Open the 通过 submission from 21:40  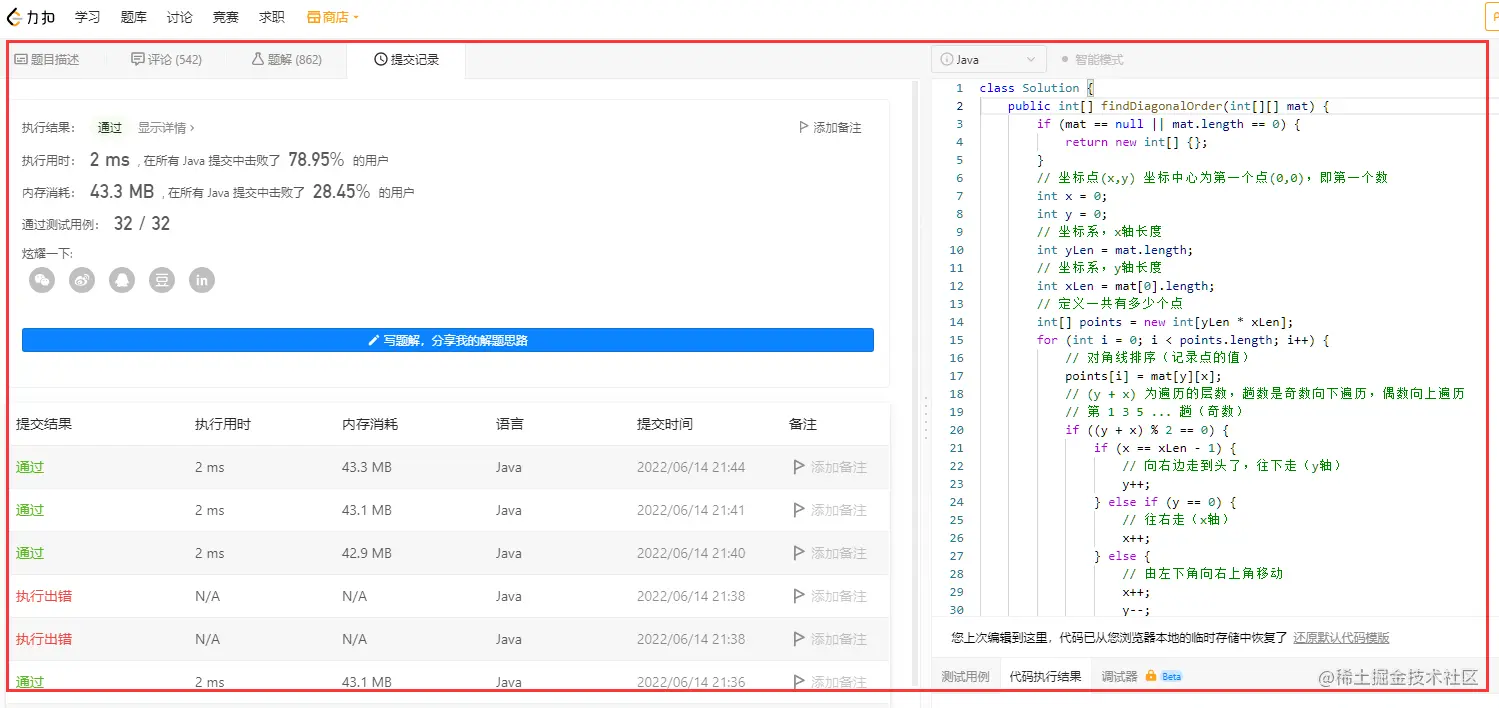[x=30, y=553]
